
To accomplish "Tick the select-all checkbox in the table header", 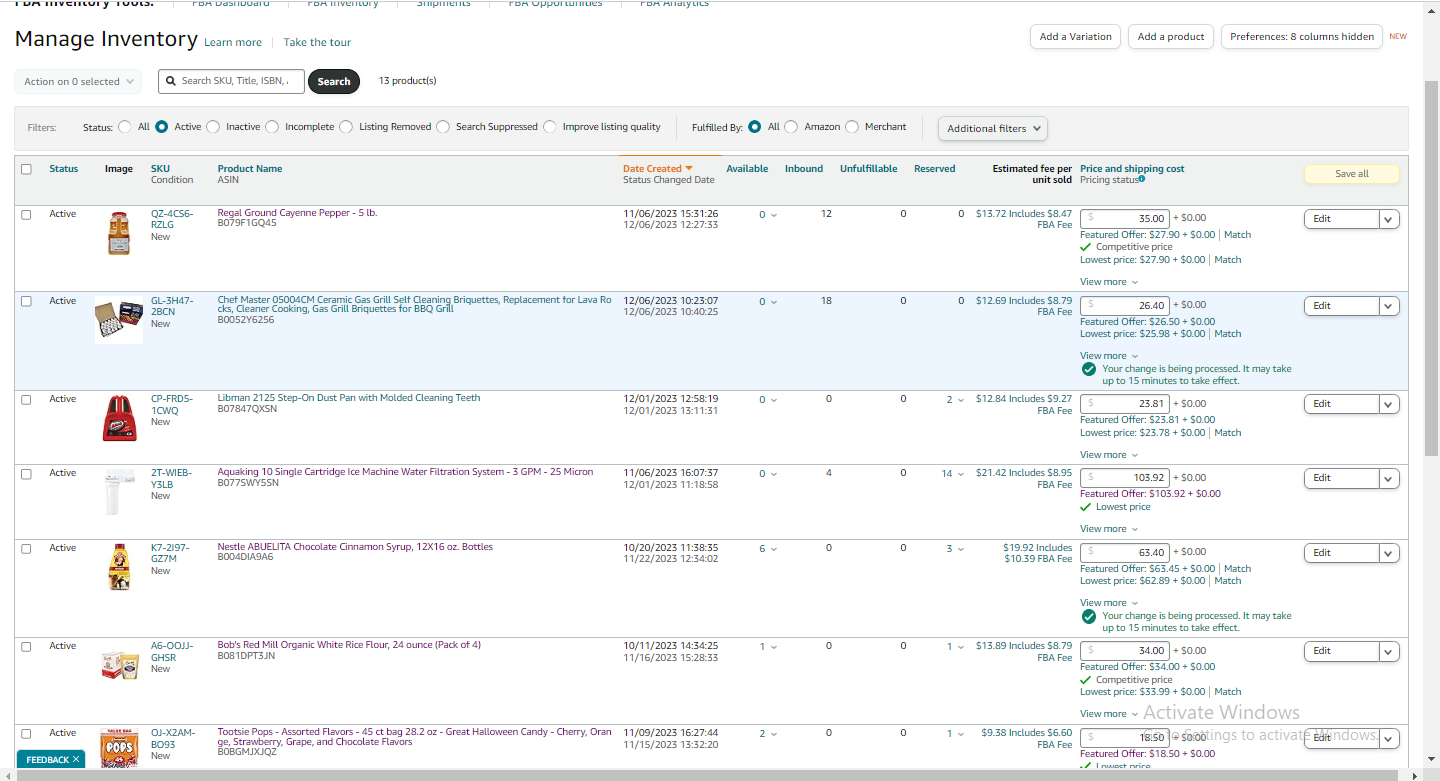I will point(26,169).
